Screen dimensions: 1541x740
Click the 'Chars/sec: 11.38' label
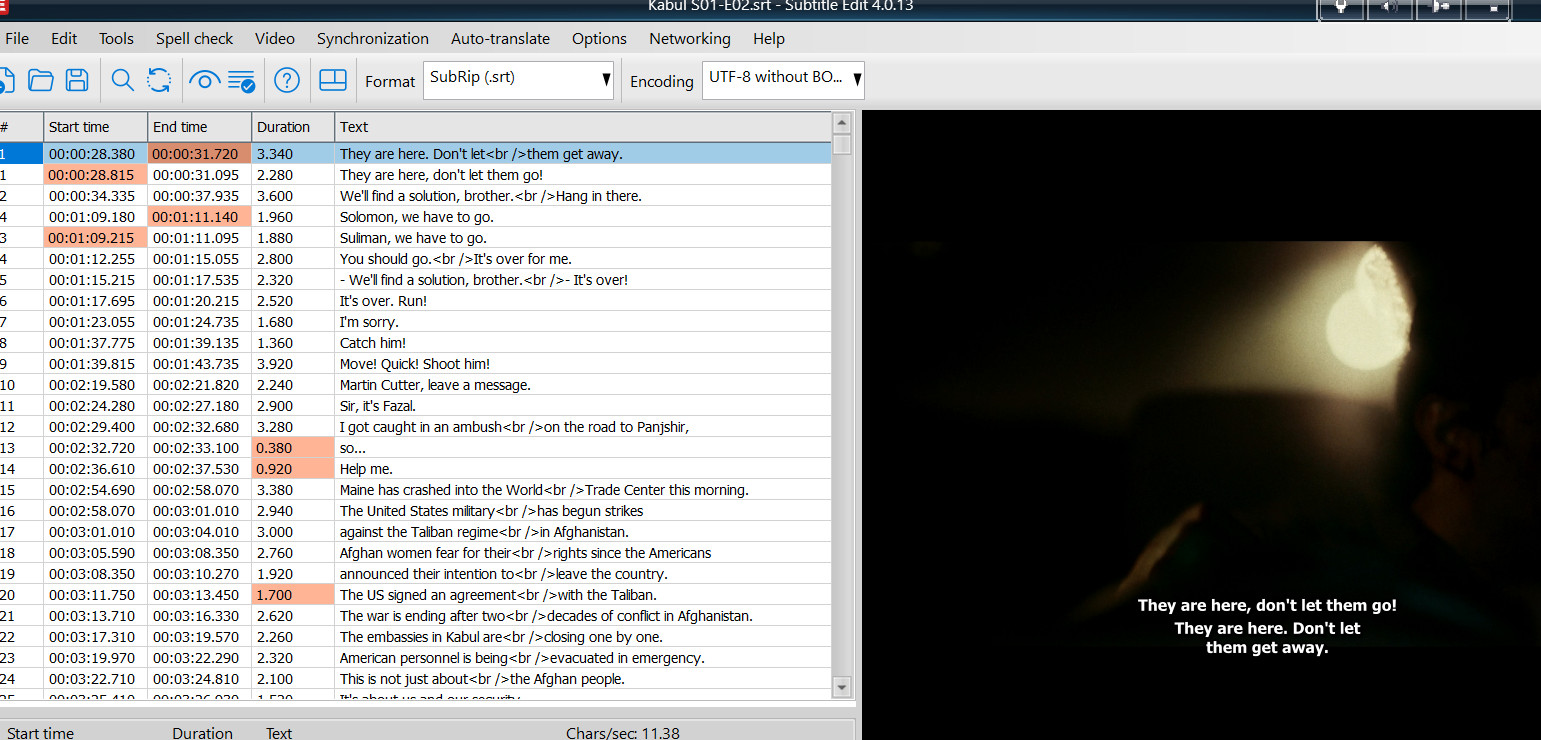tap(622, 733)
